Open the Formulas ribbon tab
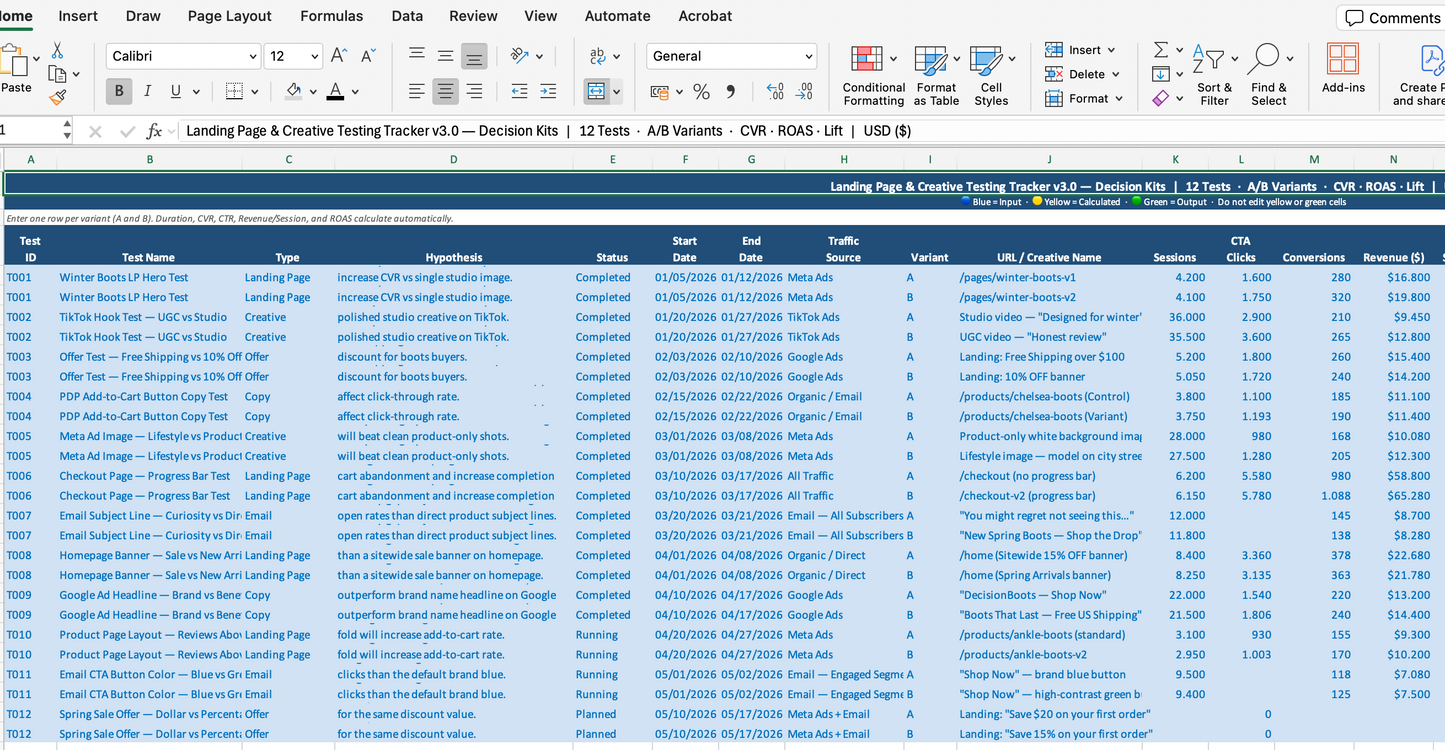1445x750 pixels. pyautogui.click(x=332, y=16)
